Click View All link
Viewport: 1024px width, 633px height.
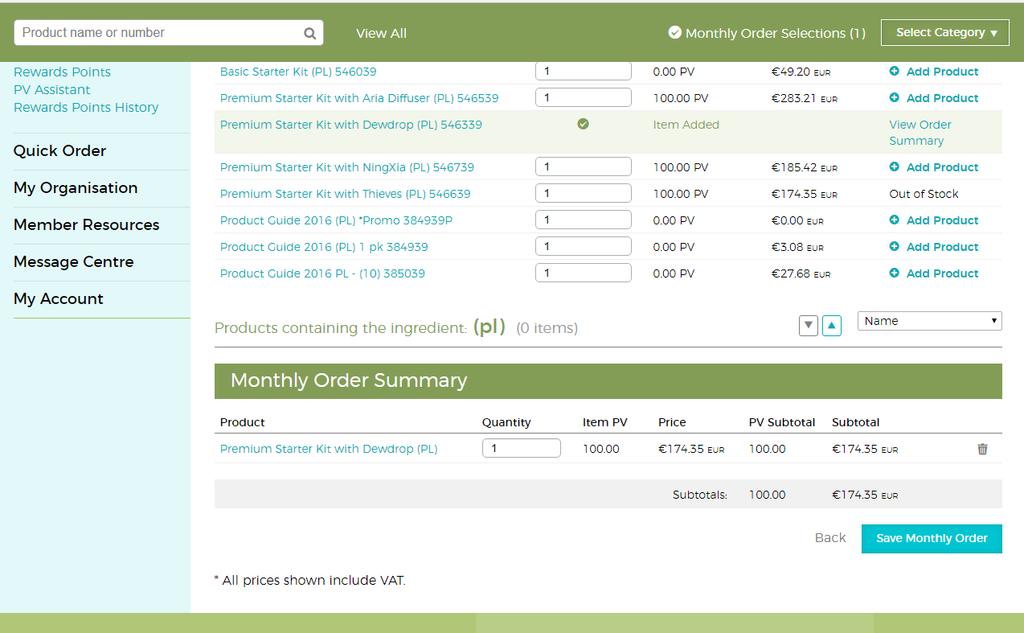381,33
